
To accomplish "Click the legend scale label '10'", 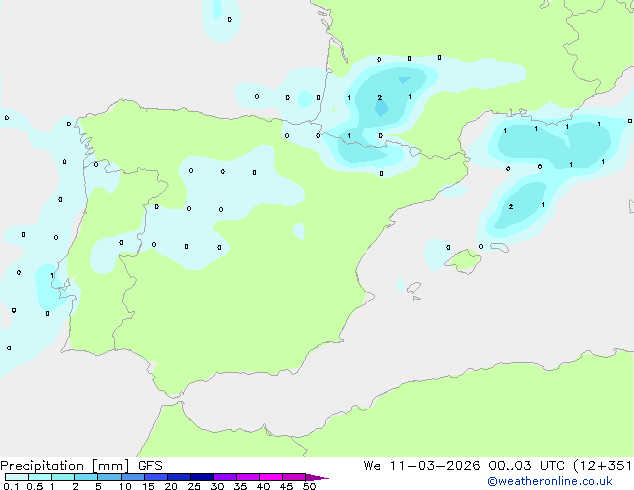I will click(125, 486).
